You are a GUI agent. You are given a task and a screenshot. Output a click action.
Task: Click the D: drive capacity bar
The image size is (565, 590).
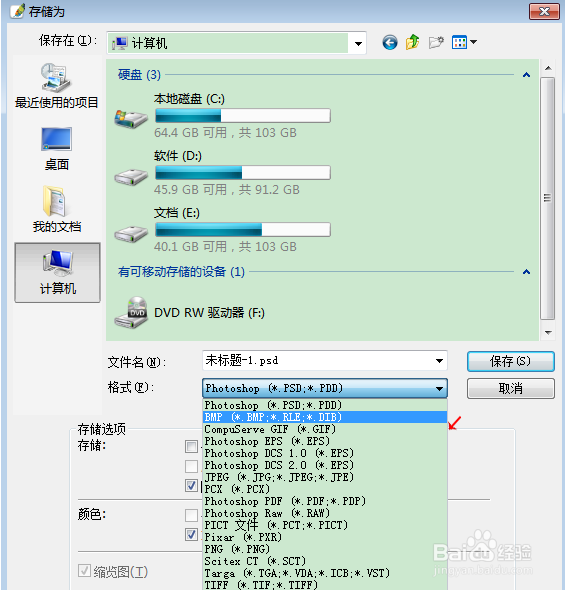(x=243, y=173)
